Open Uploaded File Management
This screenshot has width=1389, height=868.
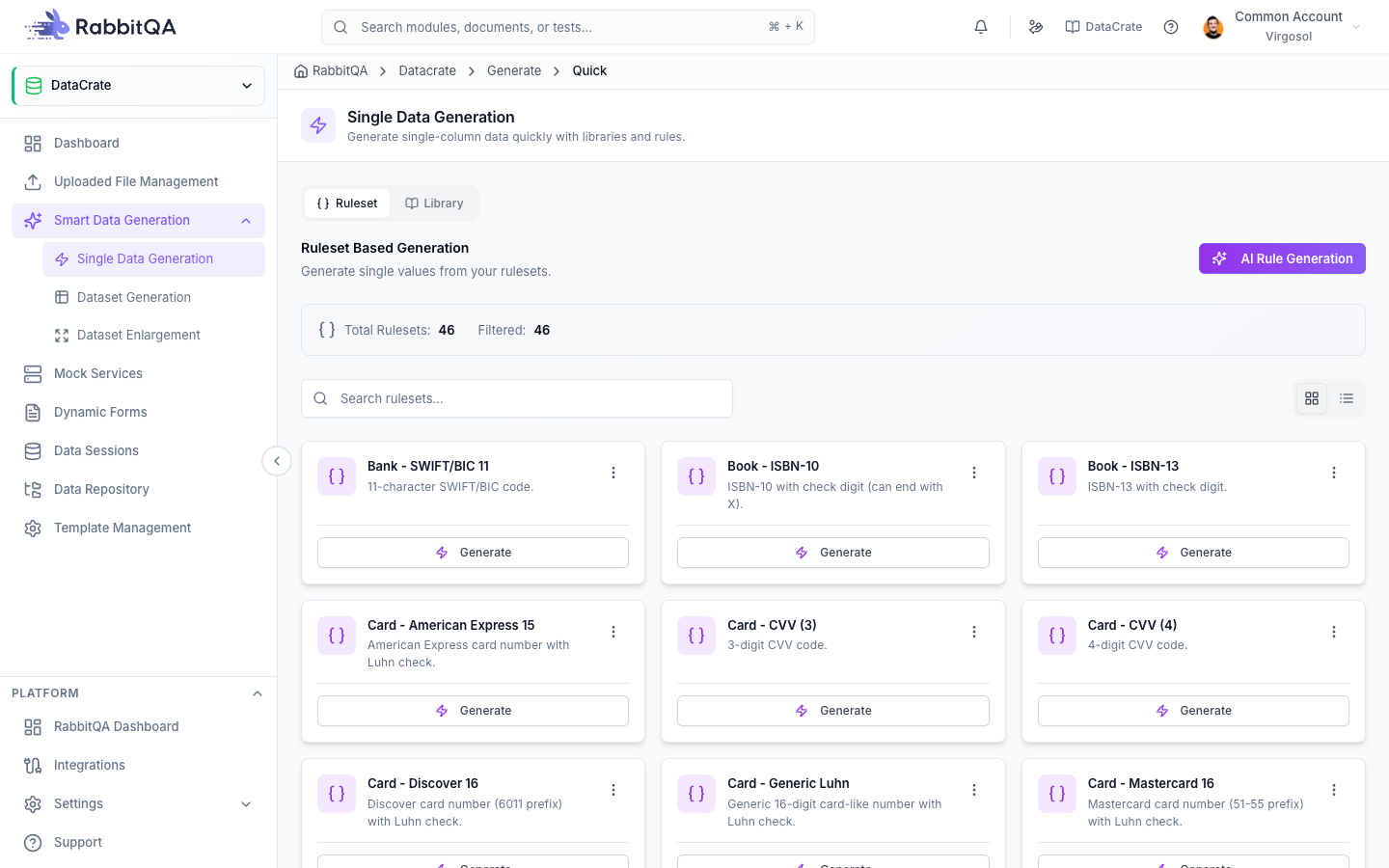tap(138, 182)
